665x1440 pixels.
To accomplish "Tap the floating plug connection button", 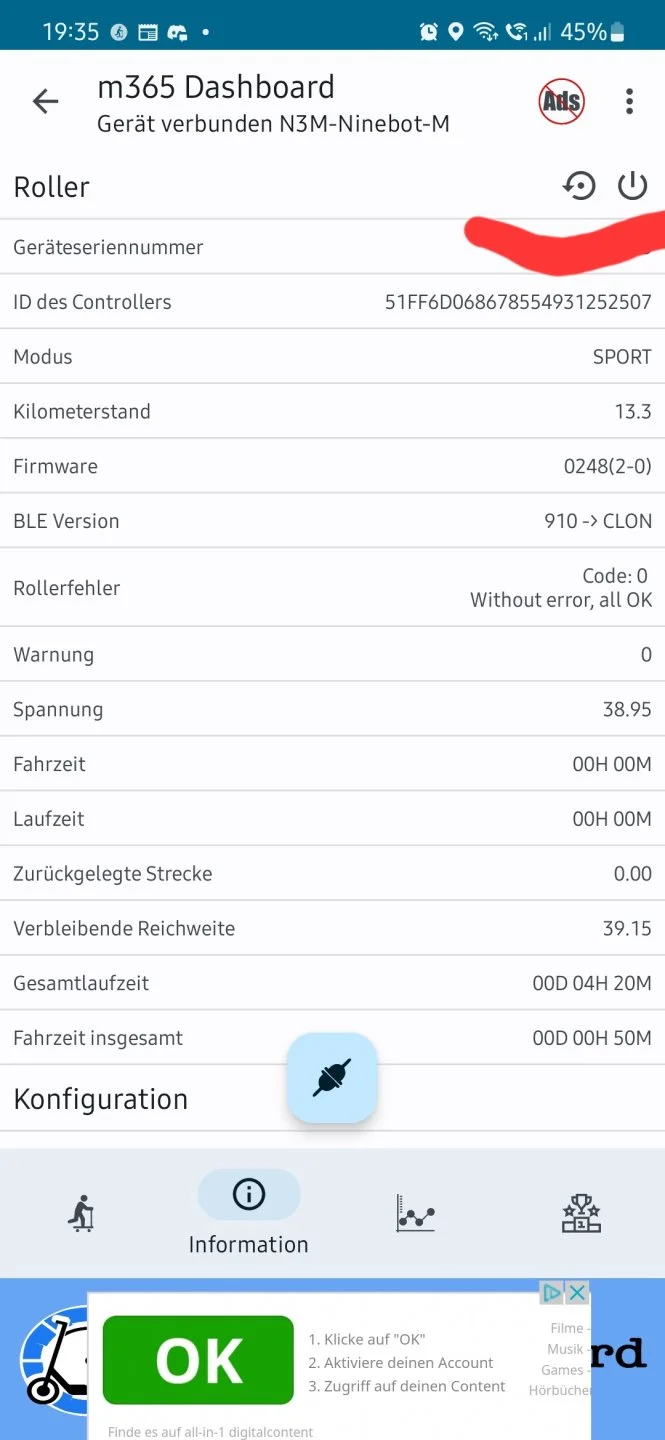I will (x=332, y=1078).
